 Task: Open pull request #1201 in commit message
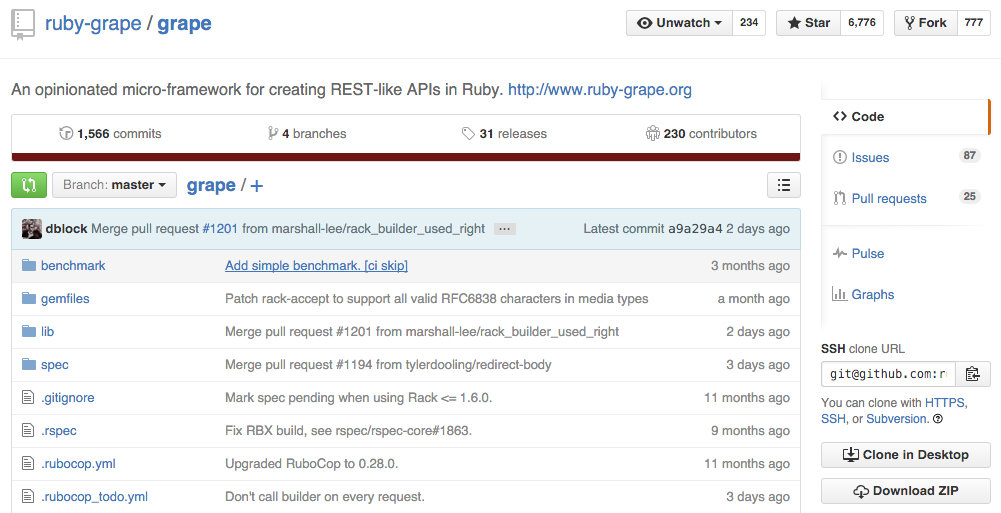point(220,228)
